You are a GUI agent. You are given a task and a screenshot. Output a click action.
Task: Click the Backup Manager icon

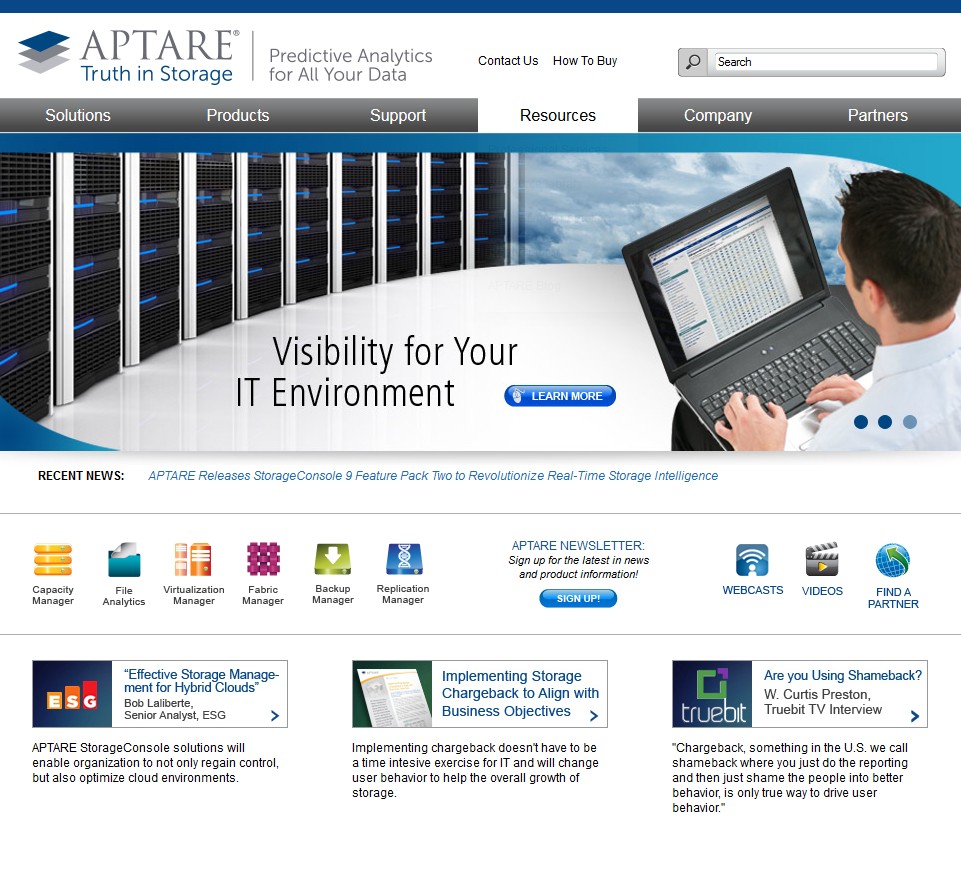click(332, 559)
